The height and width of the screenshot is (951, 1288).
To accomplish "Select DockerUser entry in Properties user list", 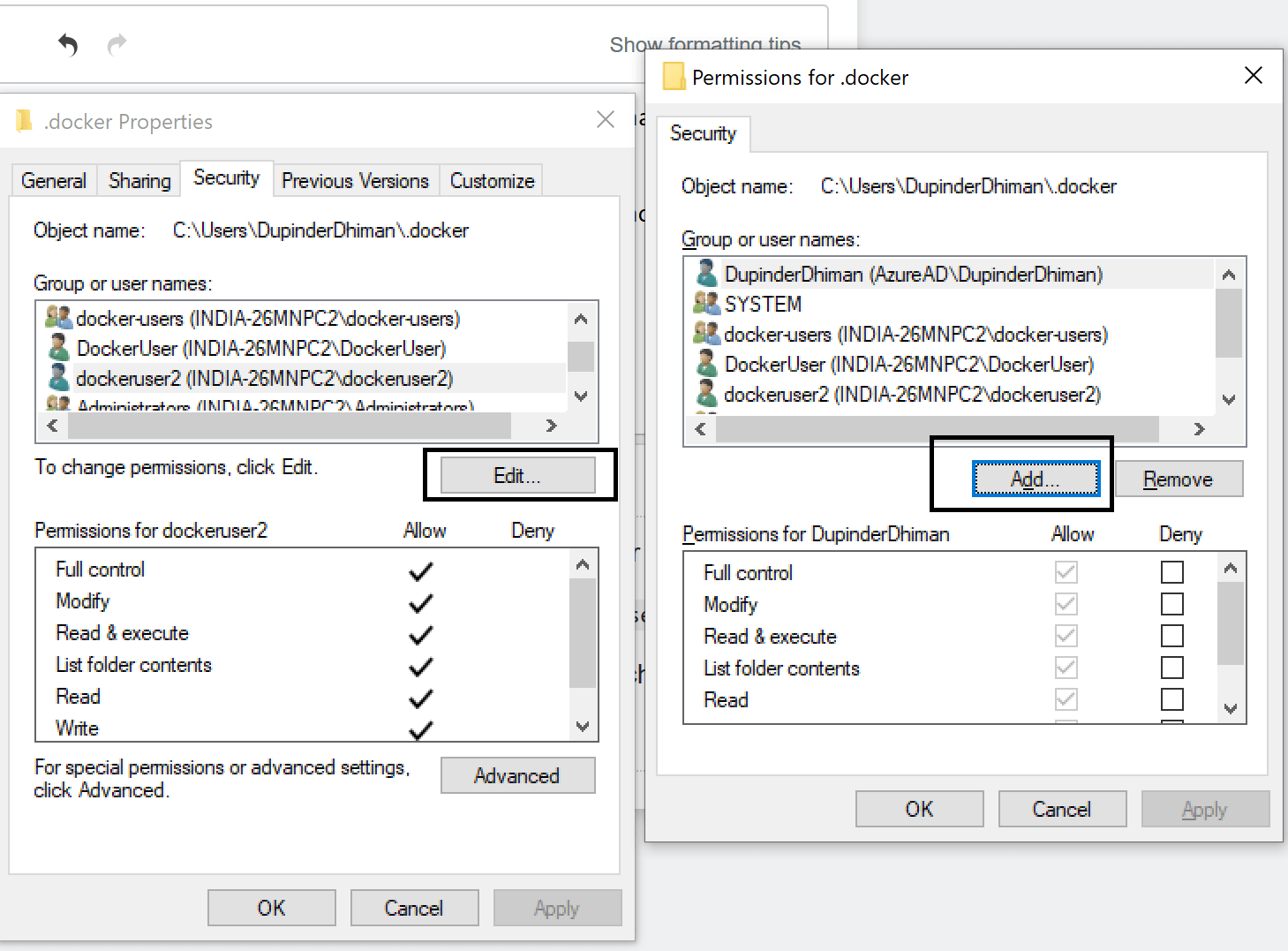I will tap(260, 349).
